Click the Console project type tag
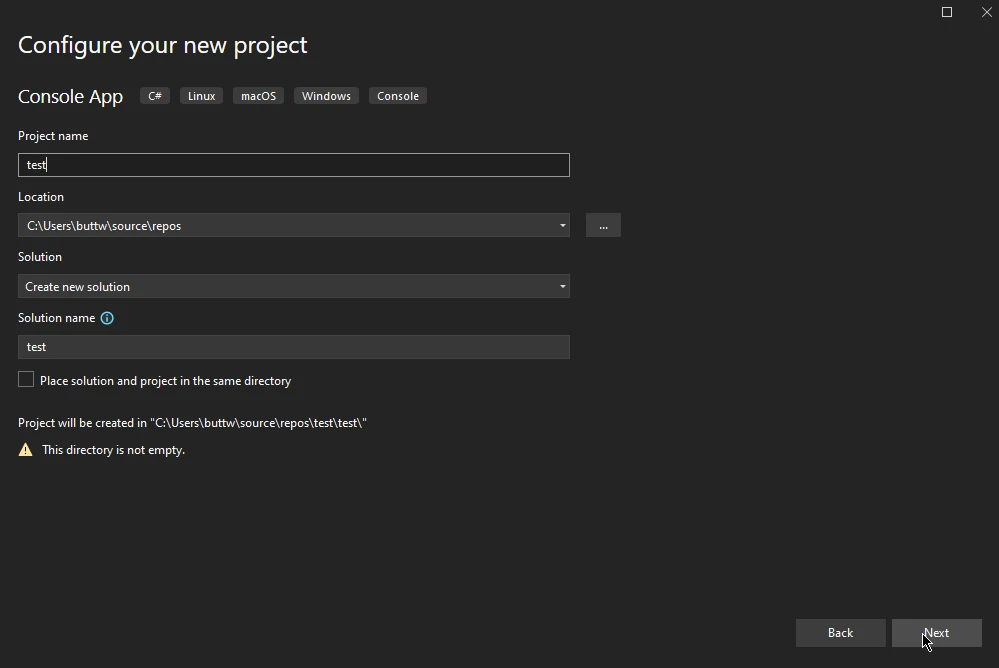Viewport: 999px width, 668px height. point(397,96)
